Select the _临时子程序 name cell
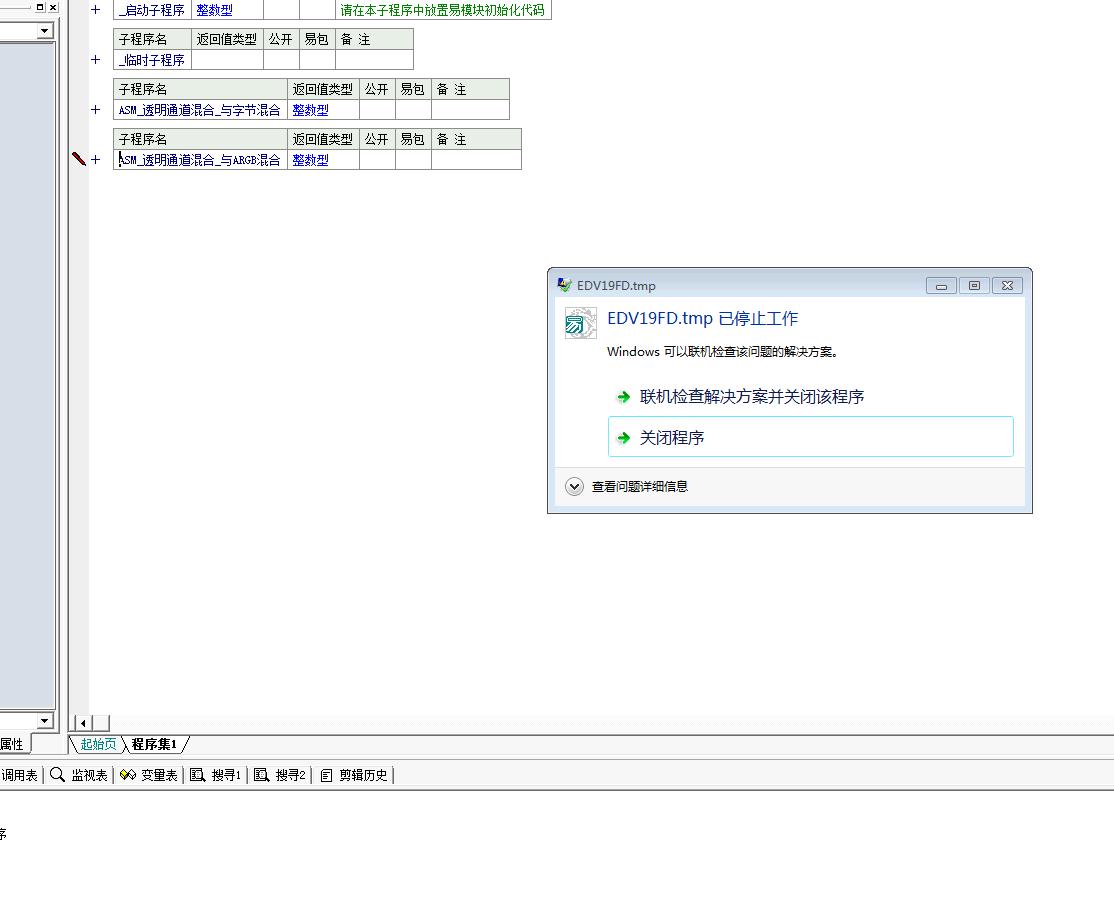This screenshot has width=1114, height=915. [152, 60]
